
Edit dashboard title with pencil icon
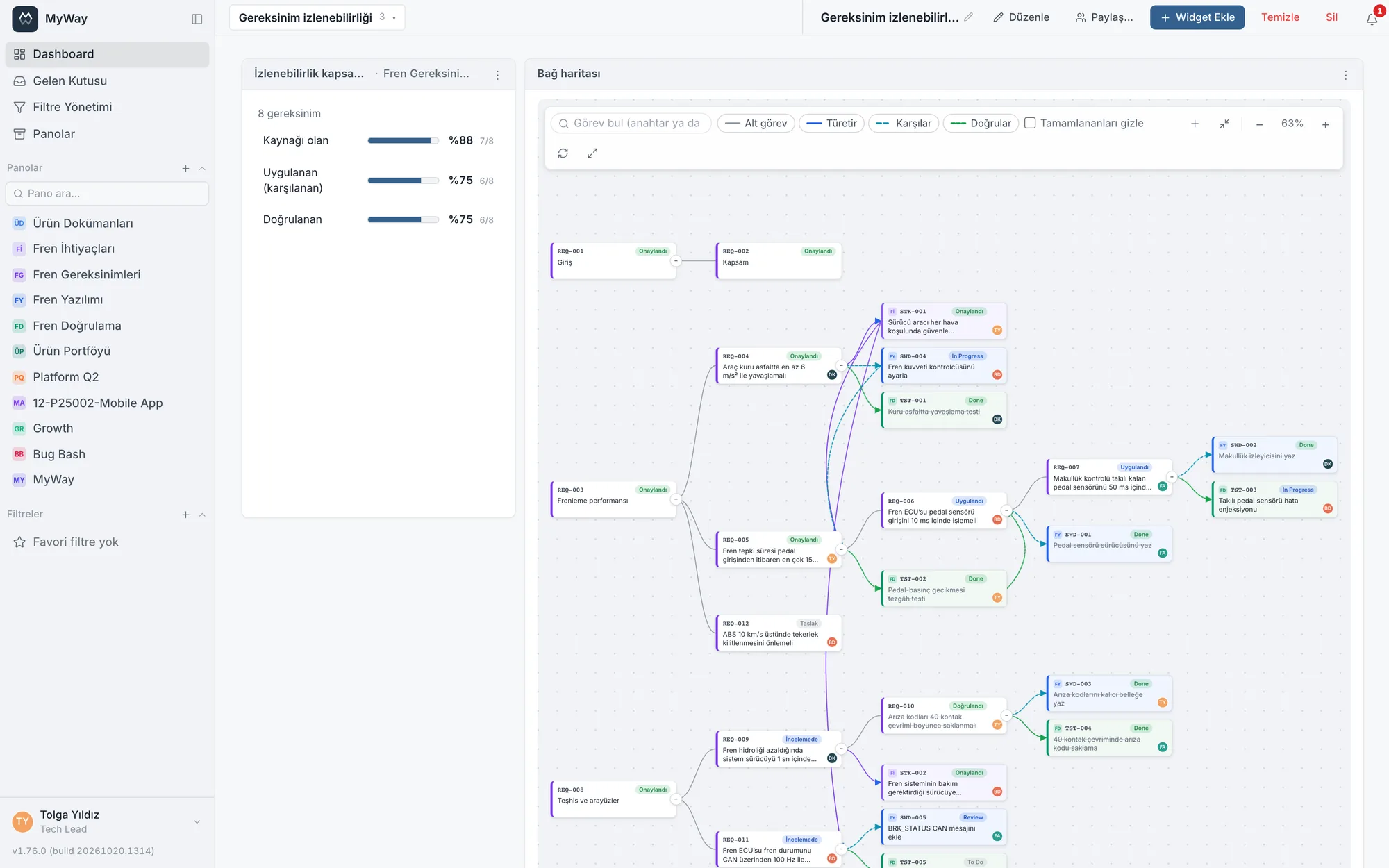[968, 17]
